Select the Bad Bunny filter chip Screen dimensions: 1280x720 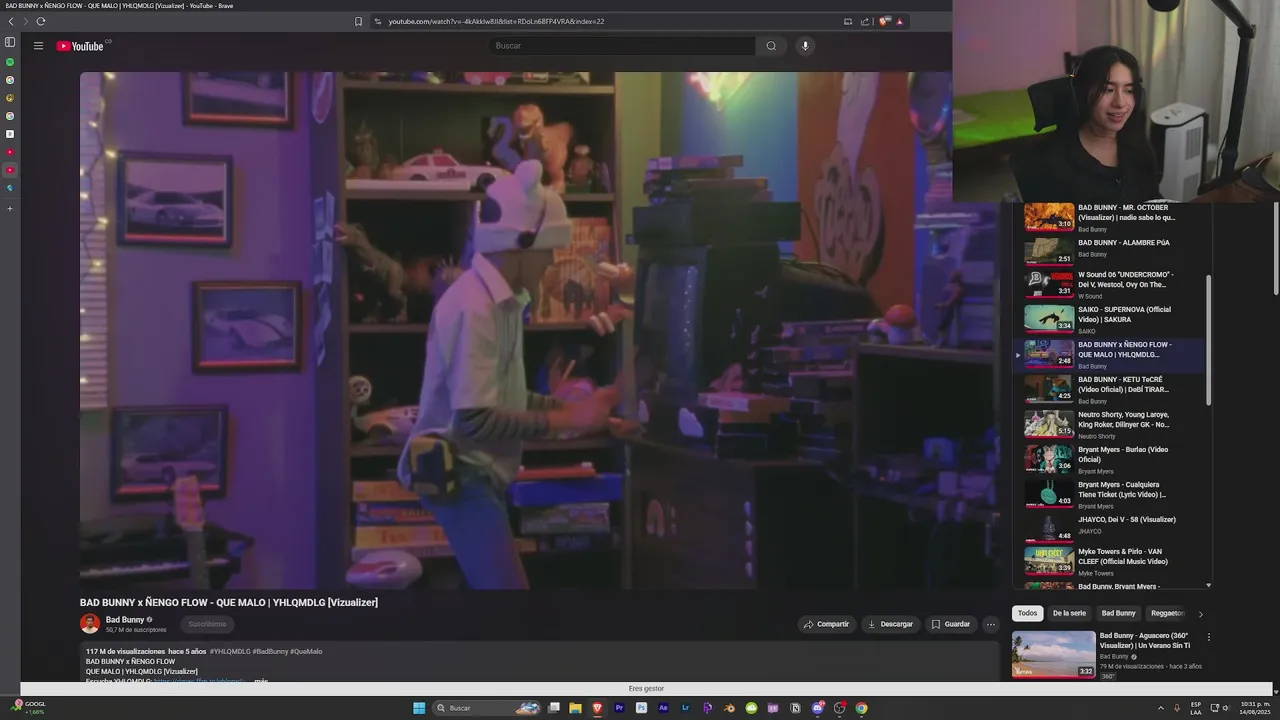1118,613
